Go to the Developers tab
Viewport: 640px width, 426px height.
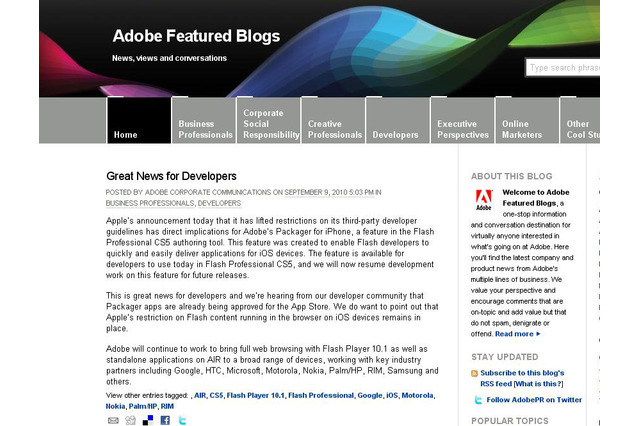click(398, 120)
